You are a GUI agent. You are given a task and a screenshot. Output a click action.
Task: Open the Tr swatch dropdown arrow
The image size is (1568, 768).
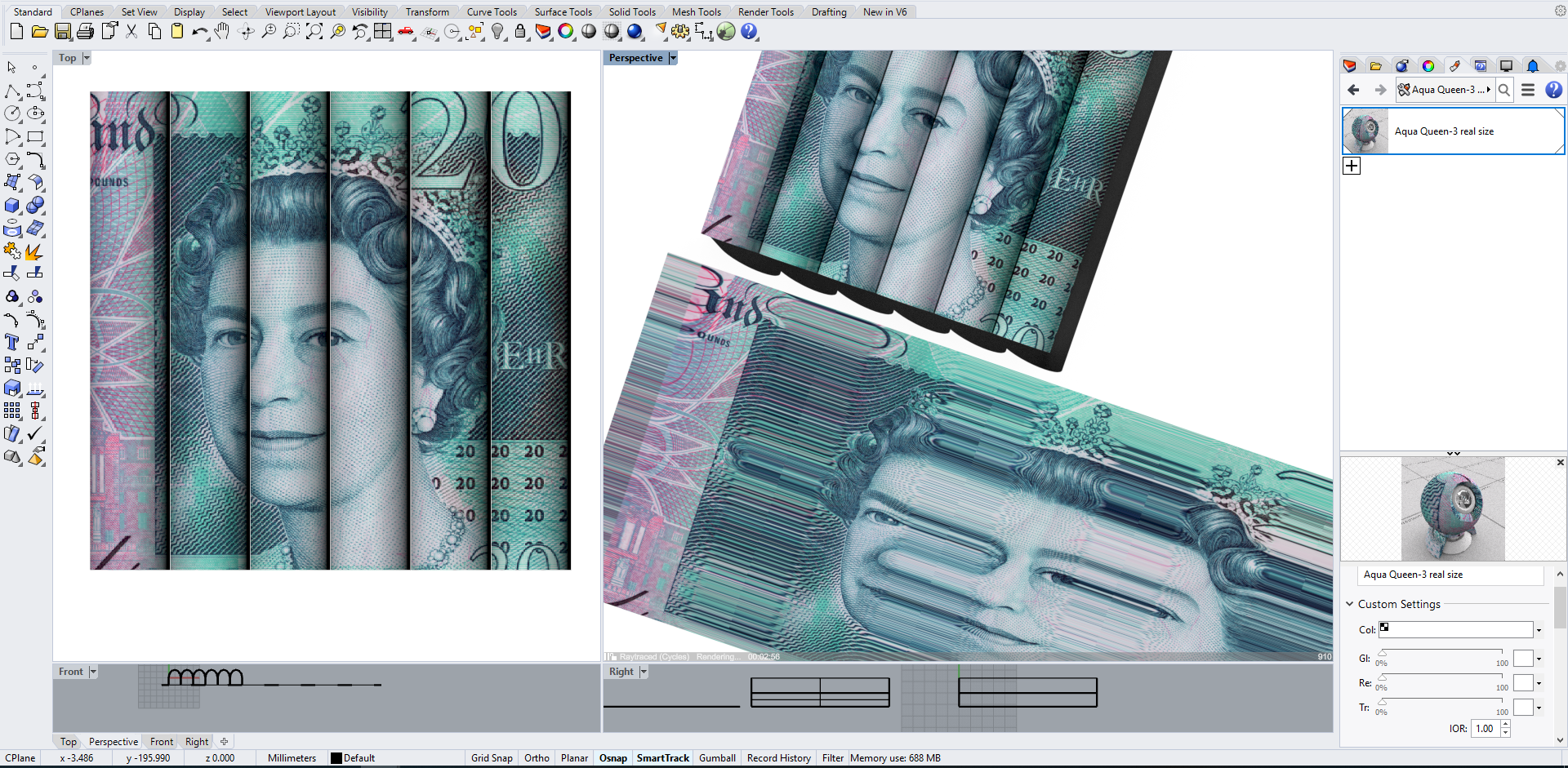pos(1539,708)
